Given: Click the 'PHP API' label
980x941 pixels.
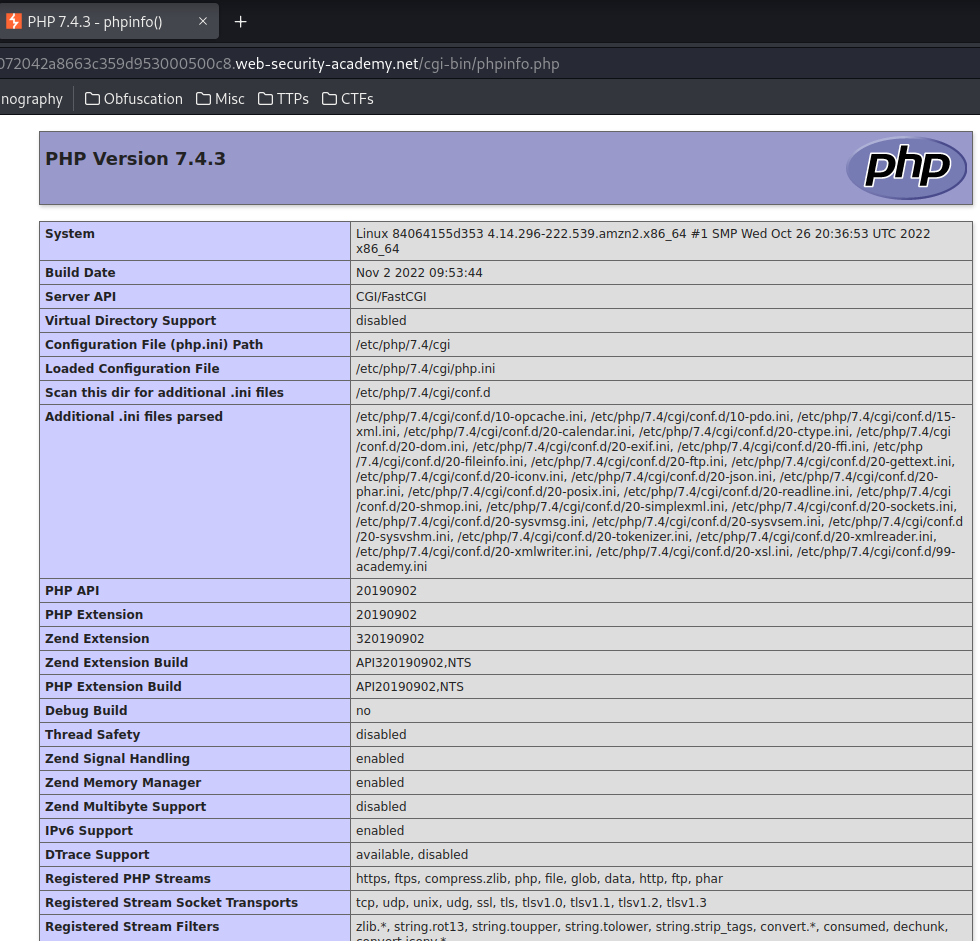Looking at the screenshot, I should pyautogui.click(x=72, y=590).
